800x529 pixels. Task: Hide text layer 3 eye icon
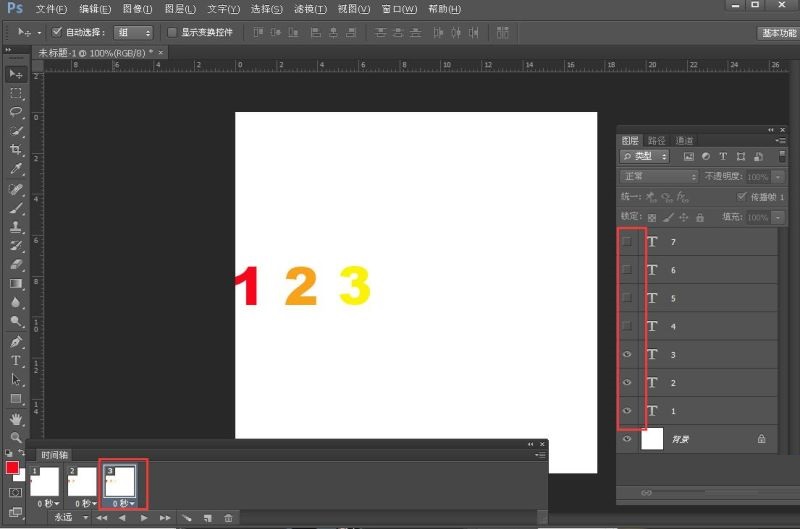(627, 354)
